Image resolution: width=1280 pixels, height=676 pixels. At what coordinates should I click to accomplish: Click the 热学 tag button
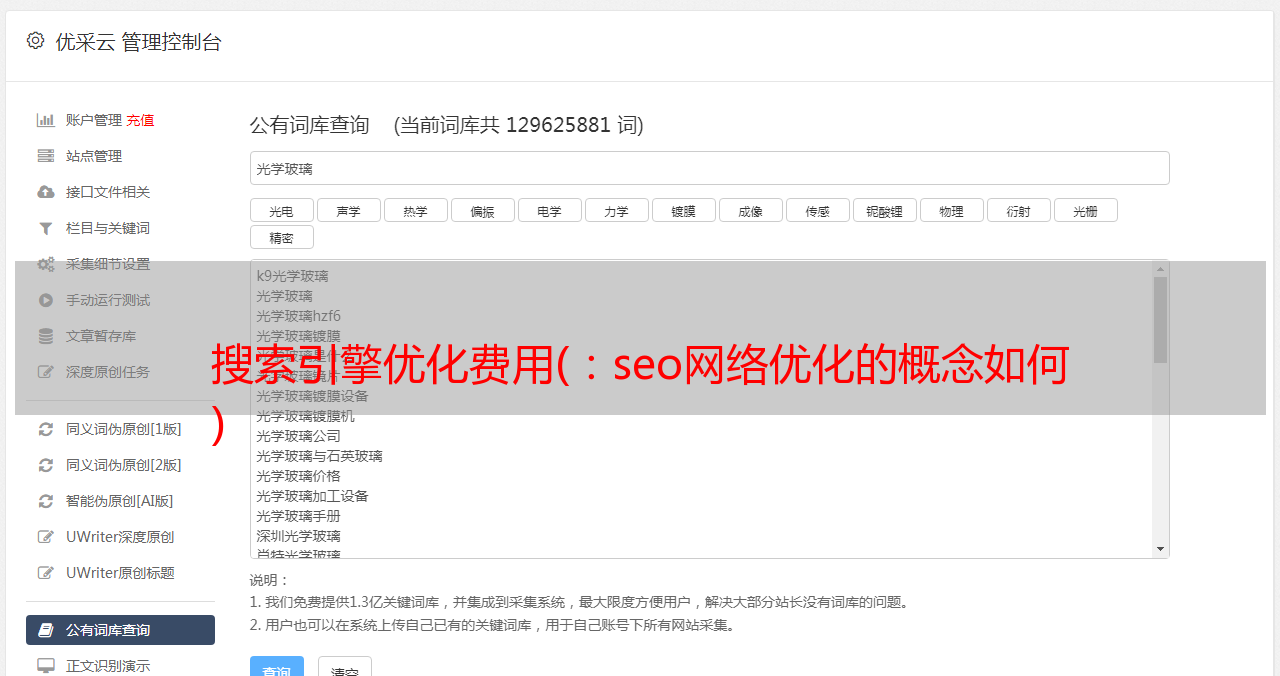click(416, 211)
